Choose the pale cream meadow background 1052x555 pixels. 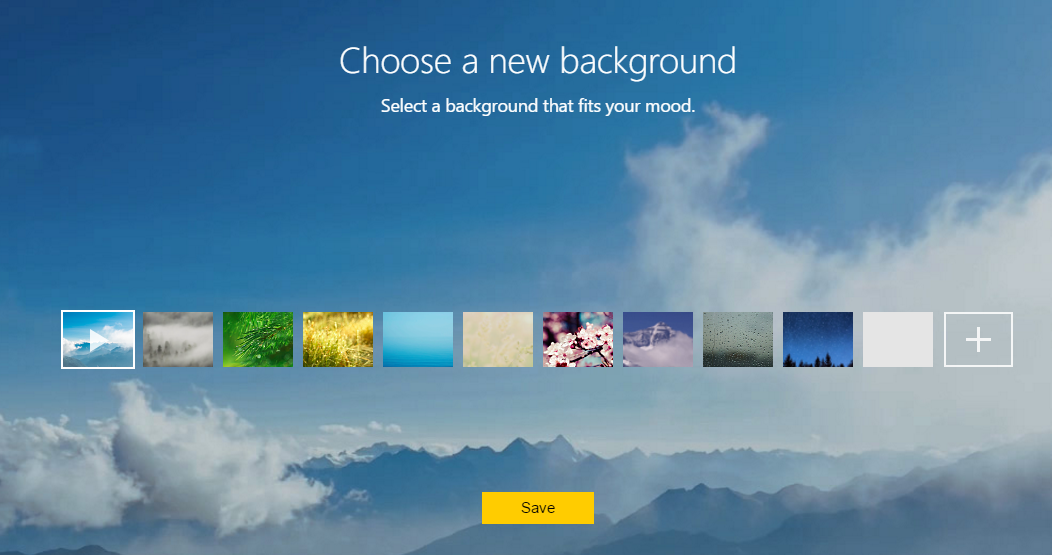(498, 340)
